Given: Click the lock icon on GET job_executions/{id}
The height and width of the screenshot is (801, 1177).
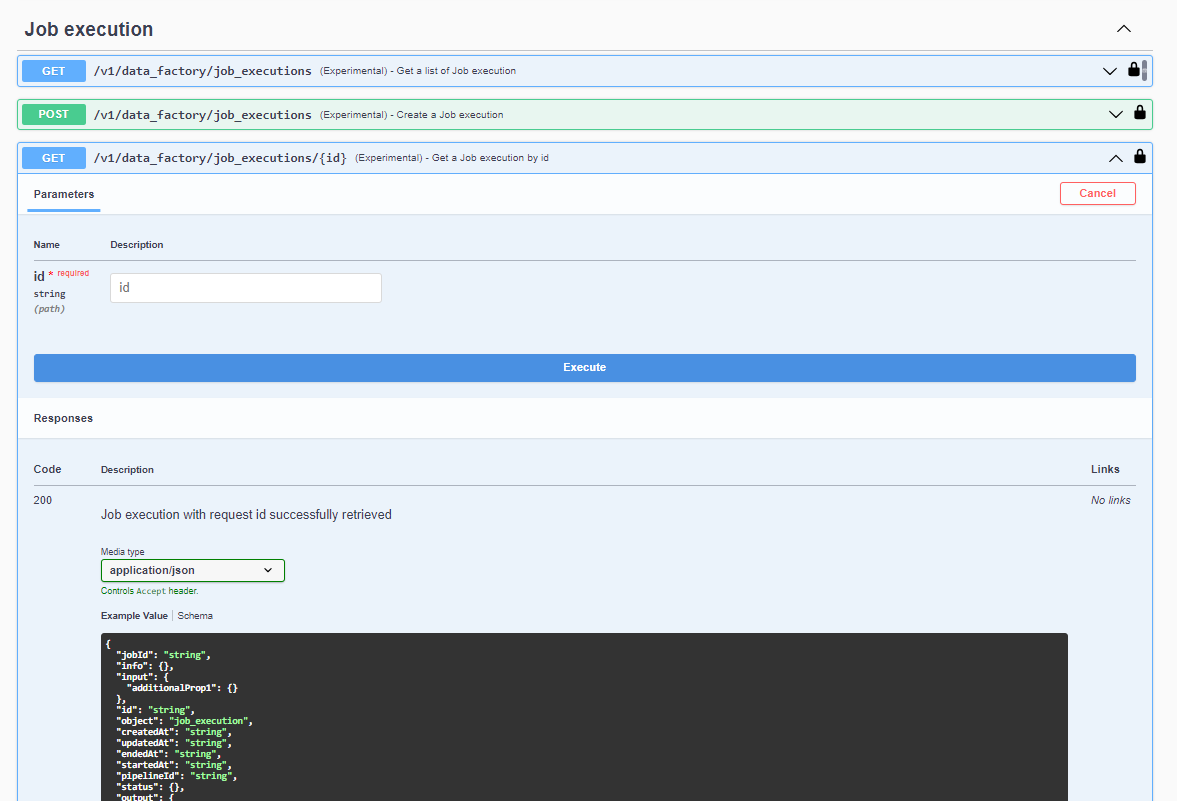Looking at the screenshot, I should coord(1139,157).
